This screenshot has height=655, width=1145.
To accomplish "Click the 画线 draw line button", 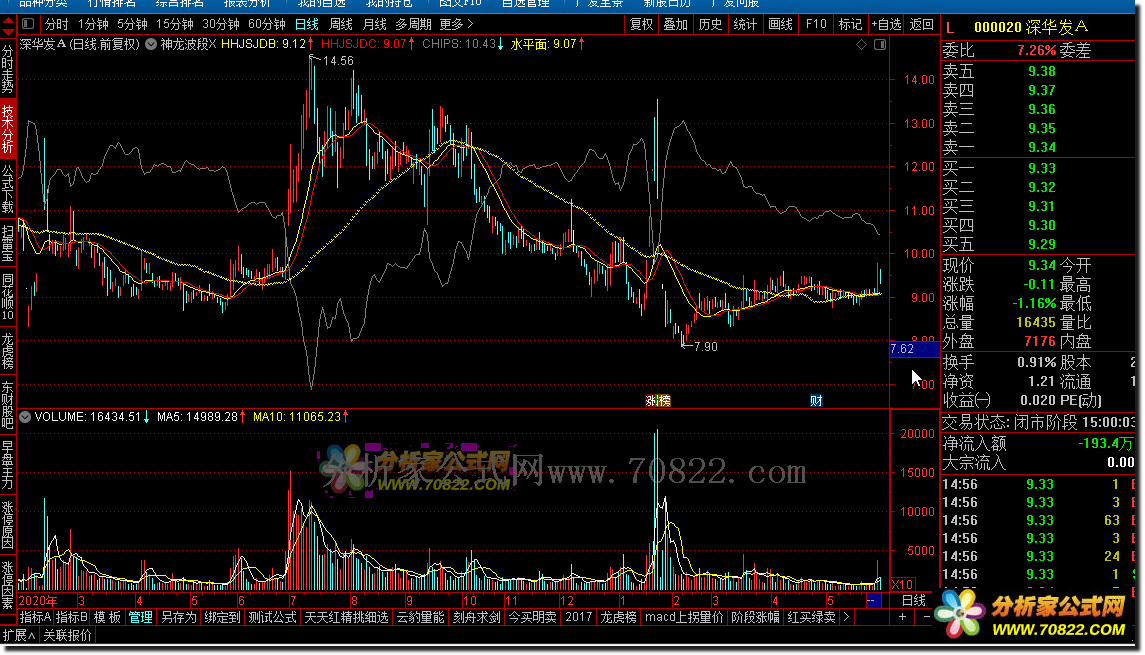I will pos(781,24).
